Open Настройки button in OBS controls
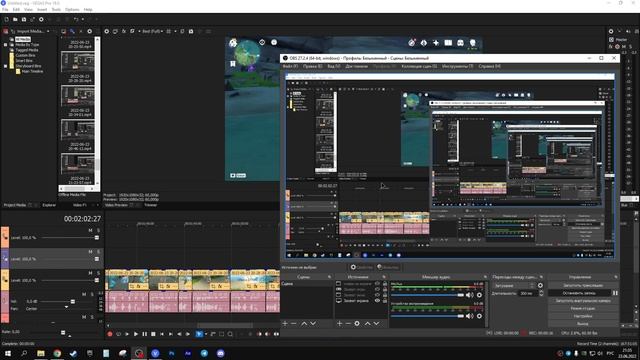This screenshot has width=640, height=360. pyautogui.click(x=583, y=316)
